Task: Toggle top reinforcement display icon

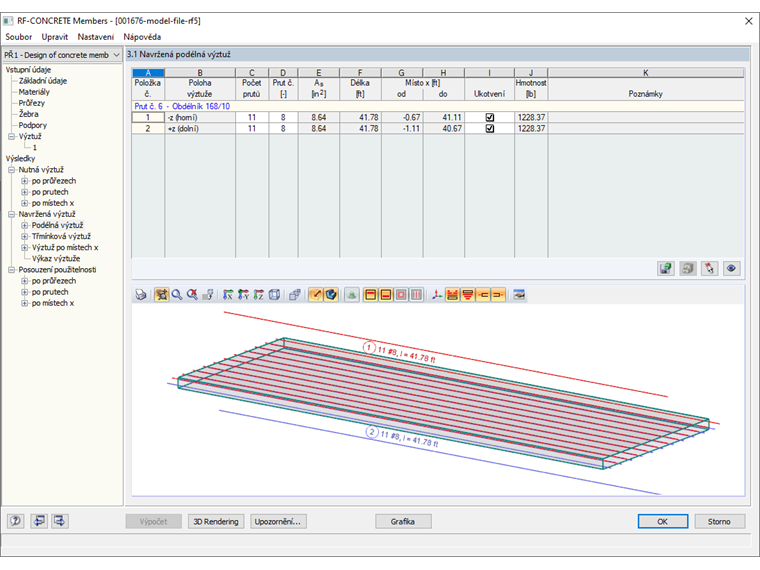Action: tap(371, 295)
